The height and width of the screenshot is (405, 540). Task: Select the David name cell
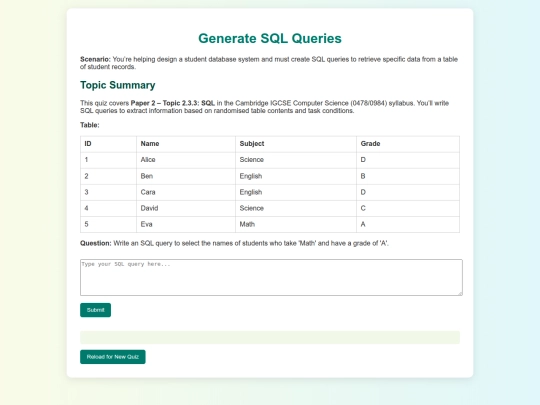(x=186, y=208)
